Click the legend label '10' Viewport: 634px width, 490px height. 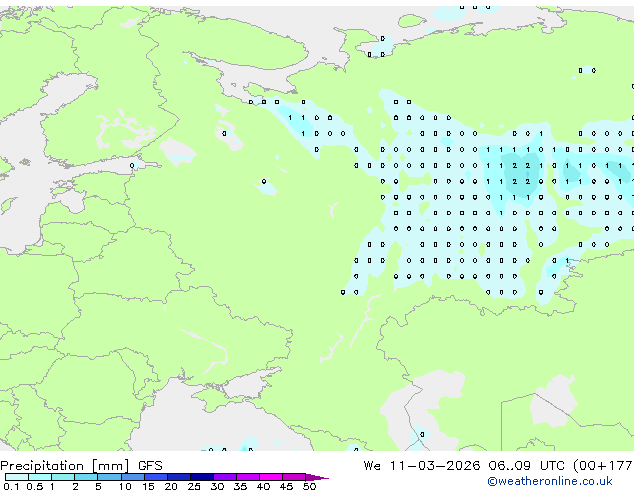125,486
